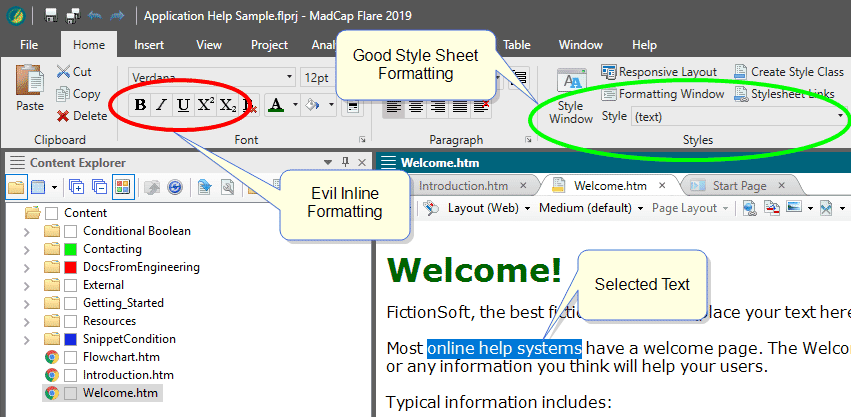The image size is (851, 417).
Task: Open the File menu
Action: tap(29, 45)
